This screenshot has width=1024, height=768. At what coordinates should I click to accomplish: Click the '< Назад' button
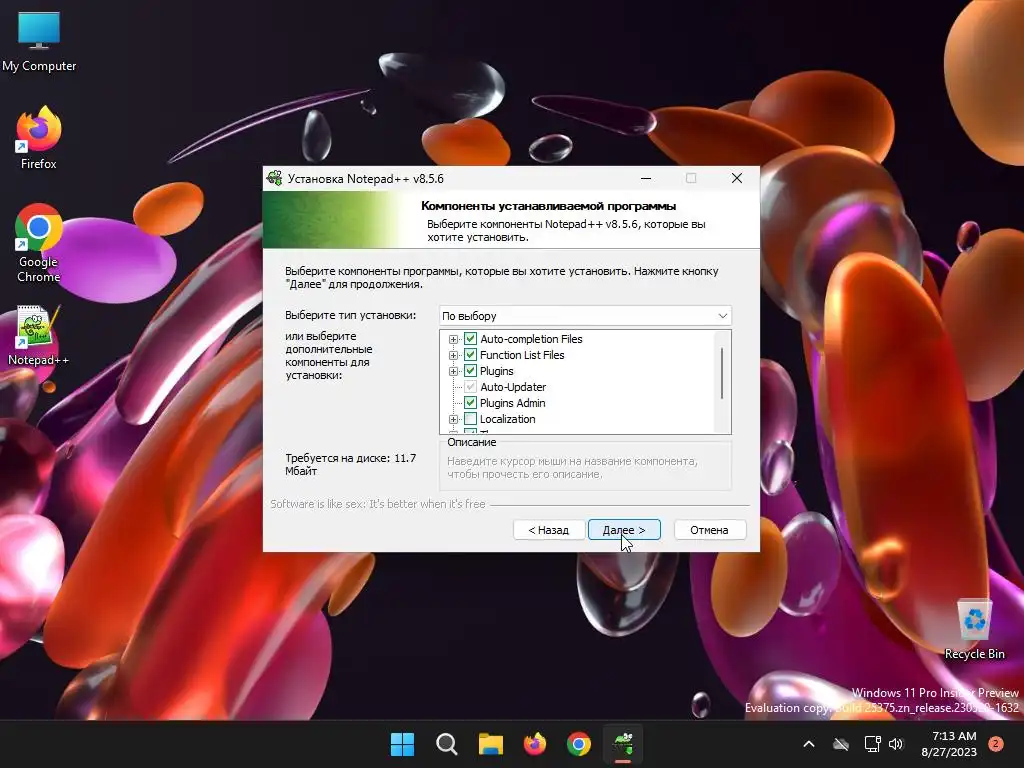tap(549, 530)
